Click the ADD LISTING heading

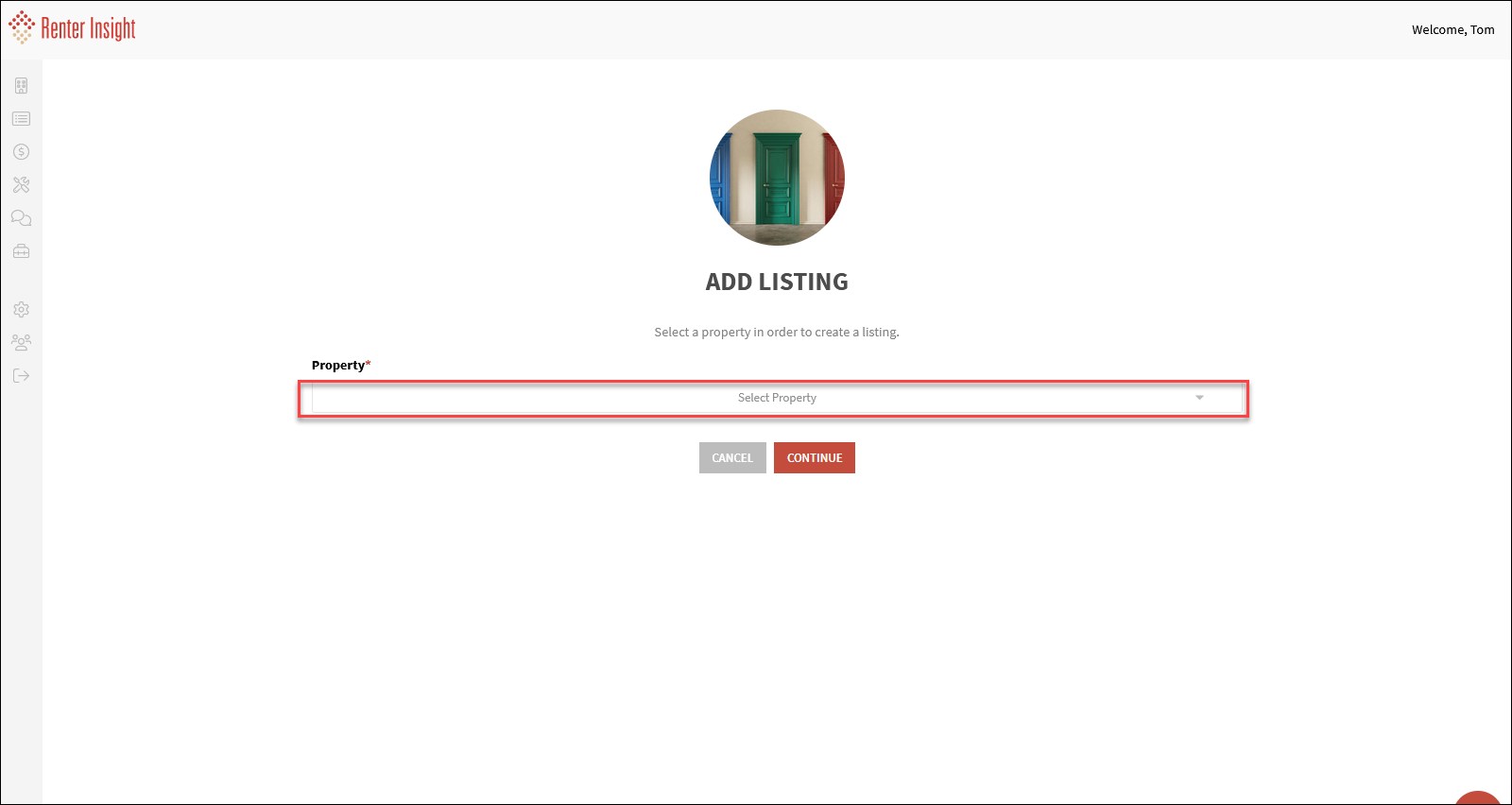click(x=777, y=283)
